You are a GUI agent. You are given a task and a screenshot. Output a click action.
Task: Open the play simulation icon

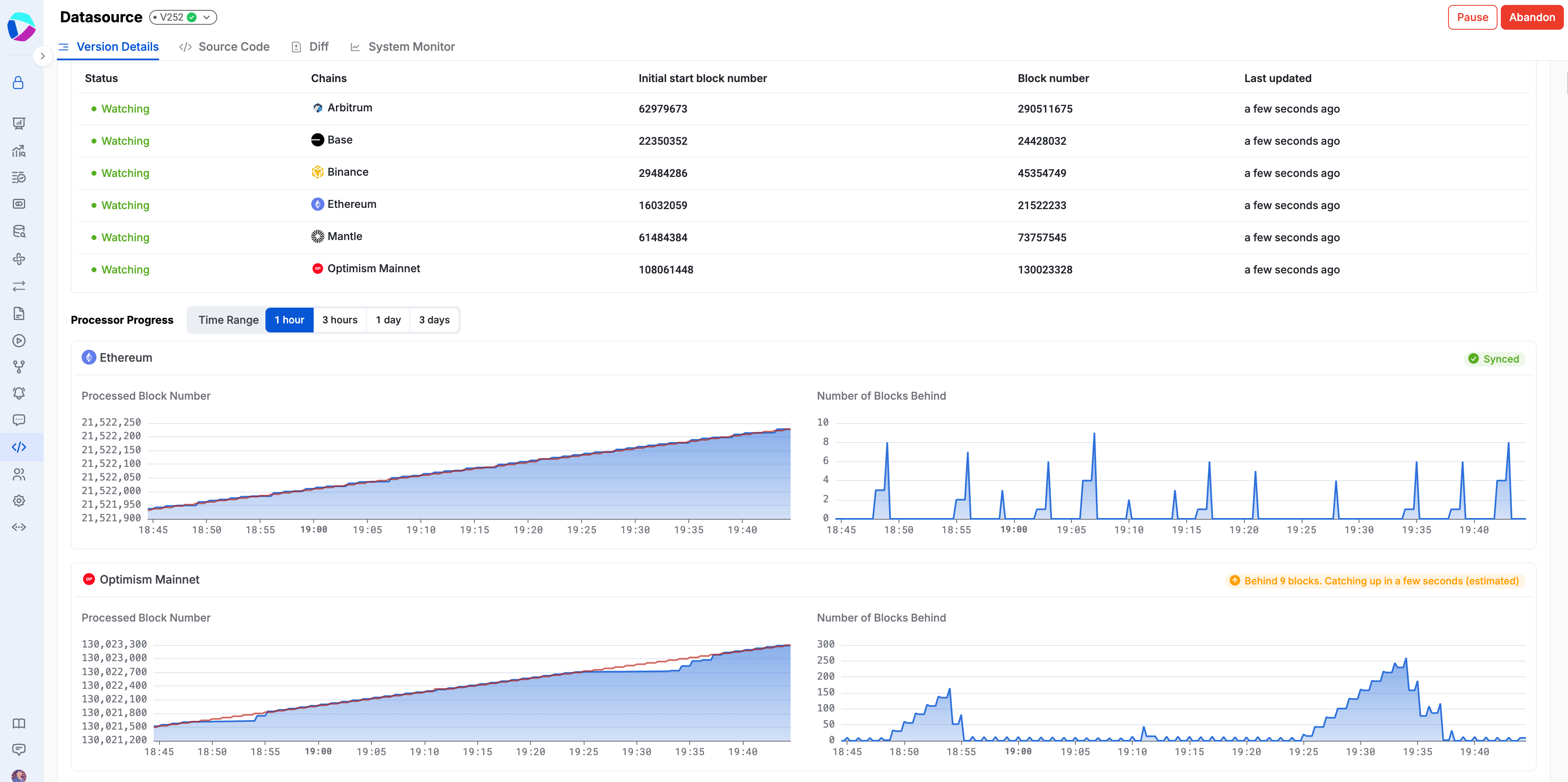coord(19,340)
